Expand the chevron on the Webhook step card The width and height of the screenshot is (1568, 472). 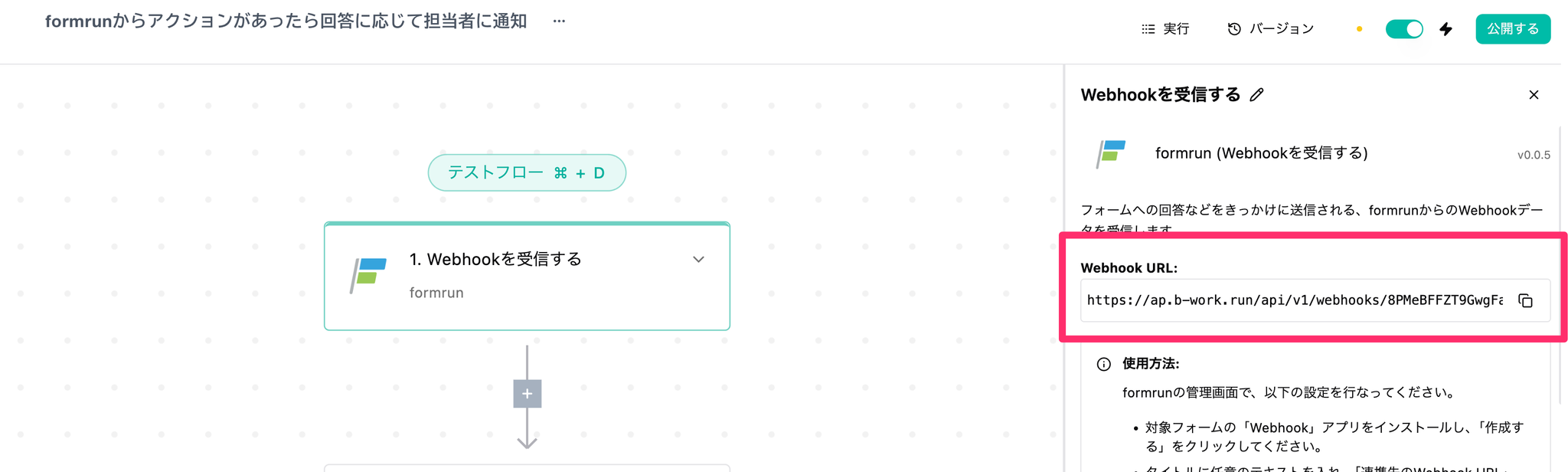[x=698, y=260]
